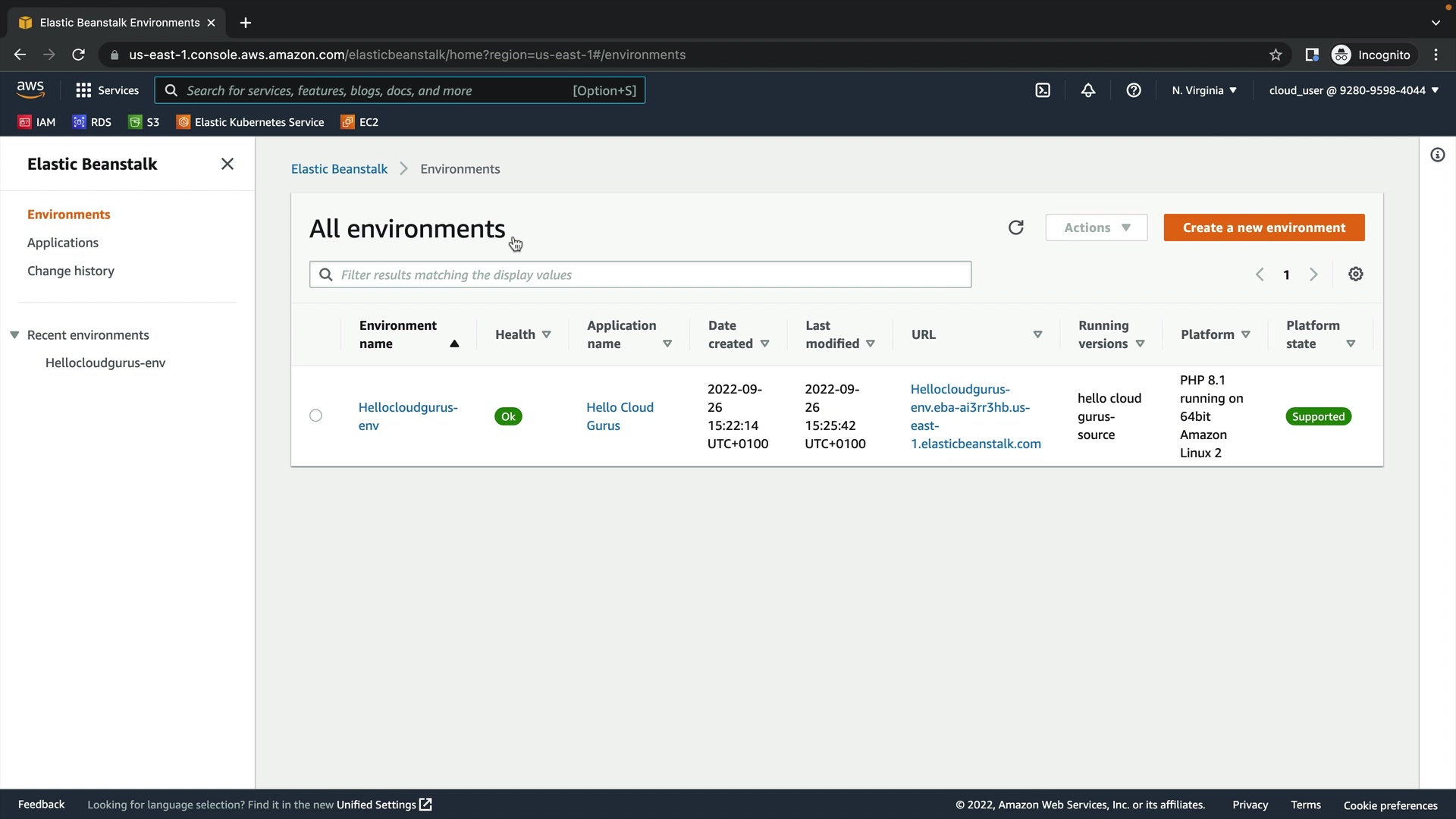Open the Services grid menu
Image resolution: width=1456 pixels, height=819 pixels.
(107, 90)
